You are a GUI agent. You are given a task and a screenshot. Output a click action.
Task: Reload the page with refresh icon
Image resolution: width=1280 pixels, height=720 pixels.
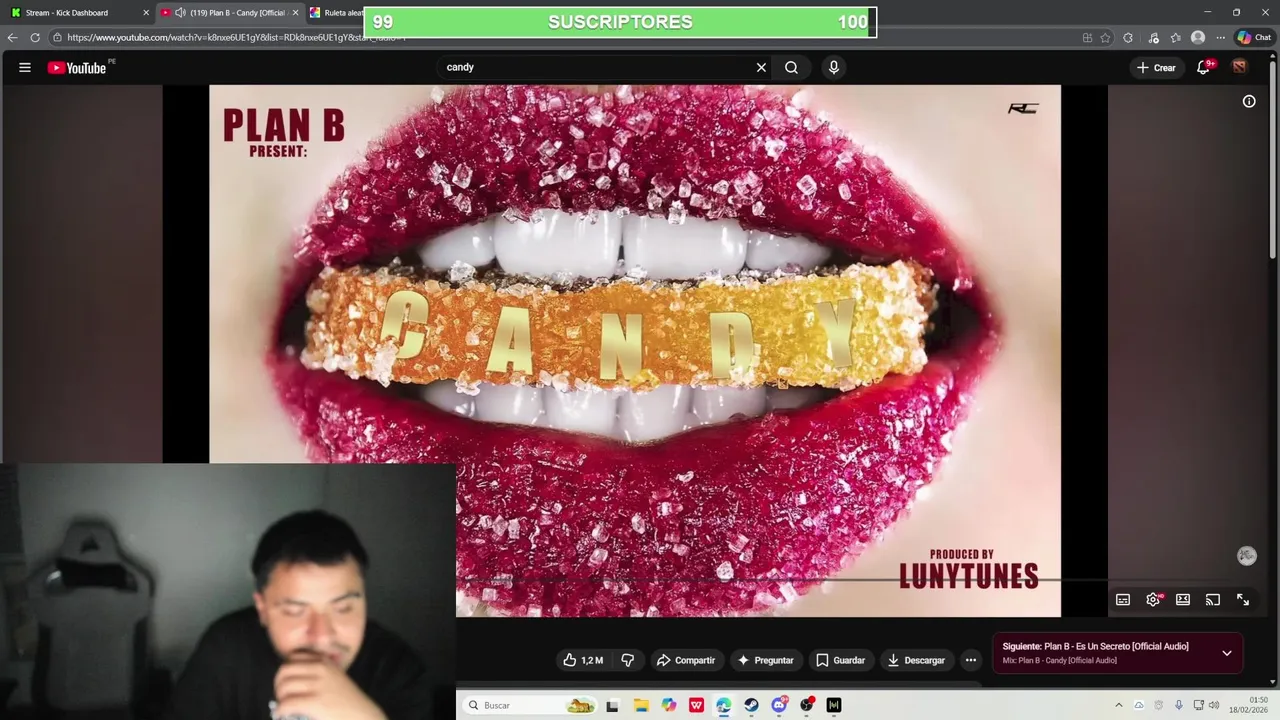35,37
